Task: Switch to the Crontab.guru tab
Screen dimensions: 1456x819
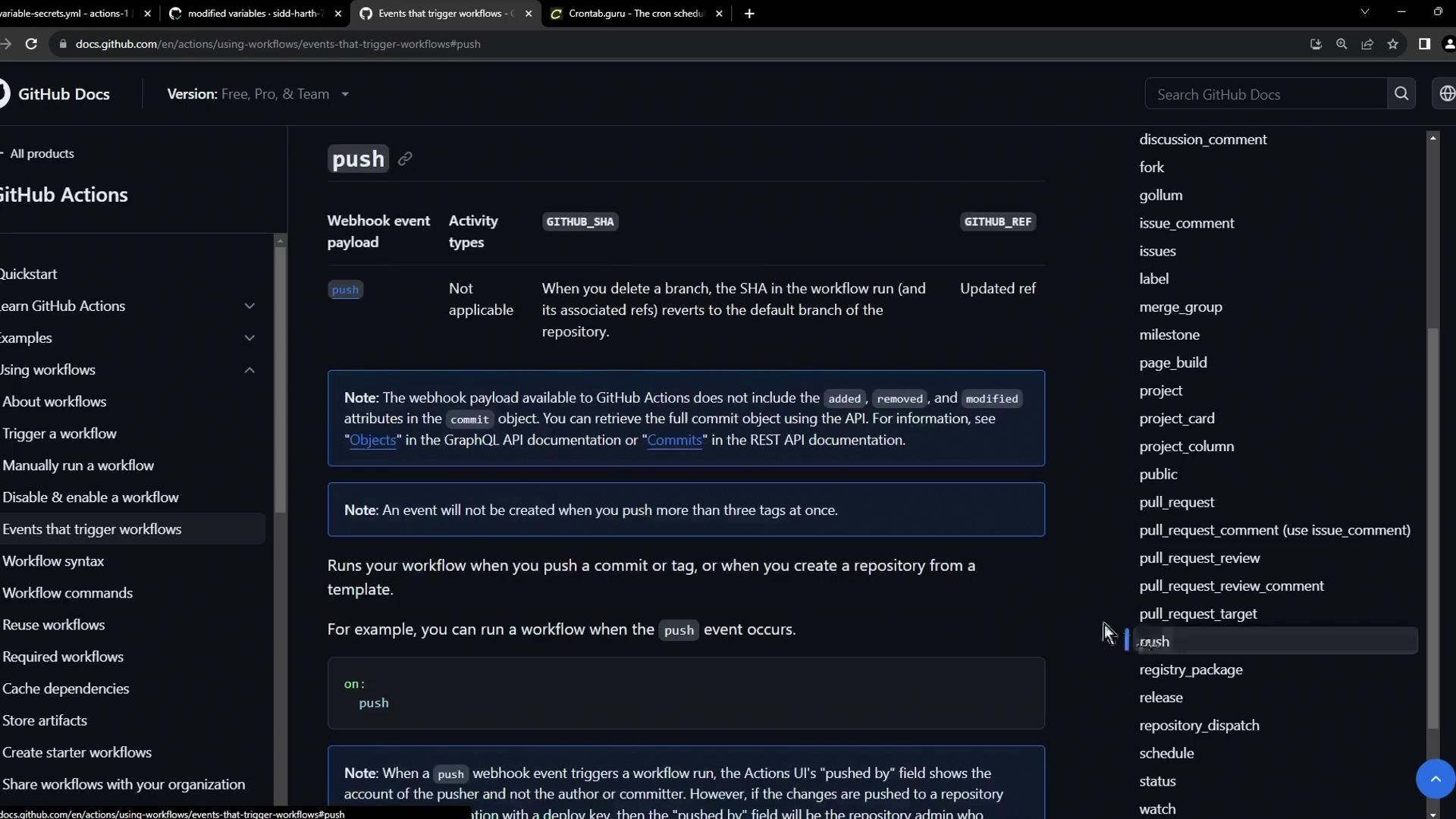Action: (x=635, y=14)
